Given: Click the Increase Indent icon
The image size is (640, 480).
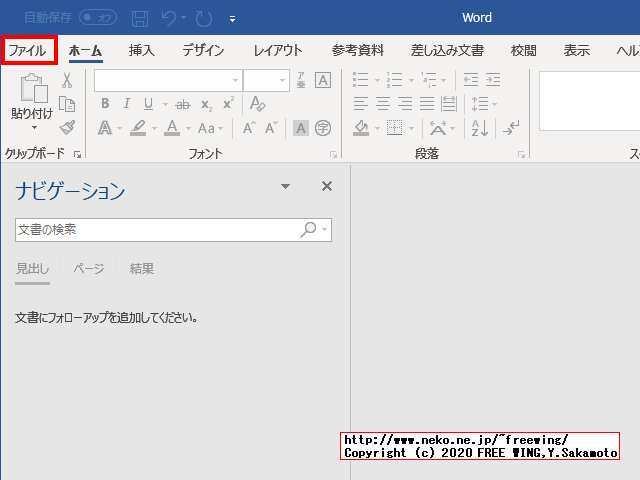Looking at the screenshot, I should pyautogui.click(x=493, y=80).
